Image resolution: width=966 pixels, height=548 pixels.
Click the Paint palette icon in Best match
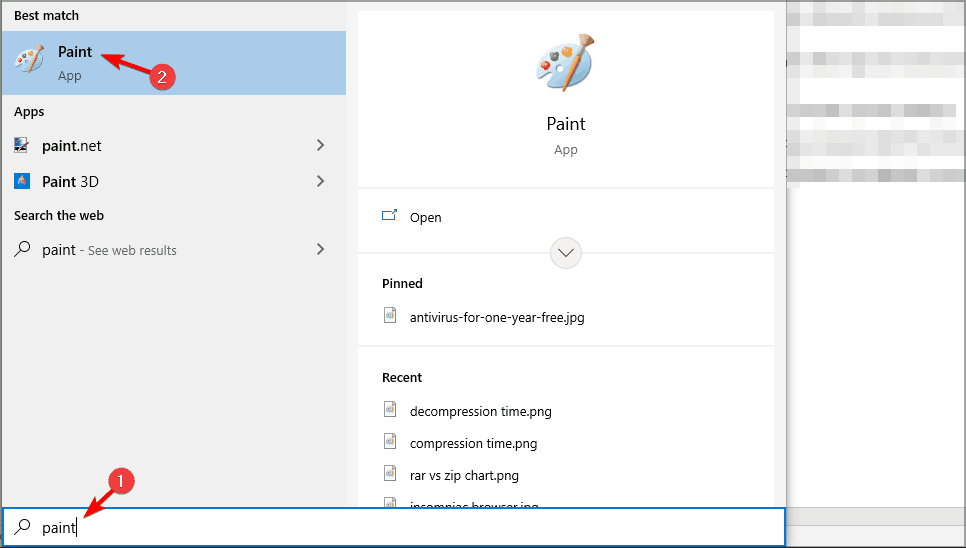(x=29, y=60)
